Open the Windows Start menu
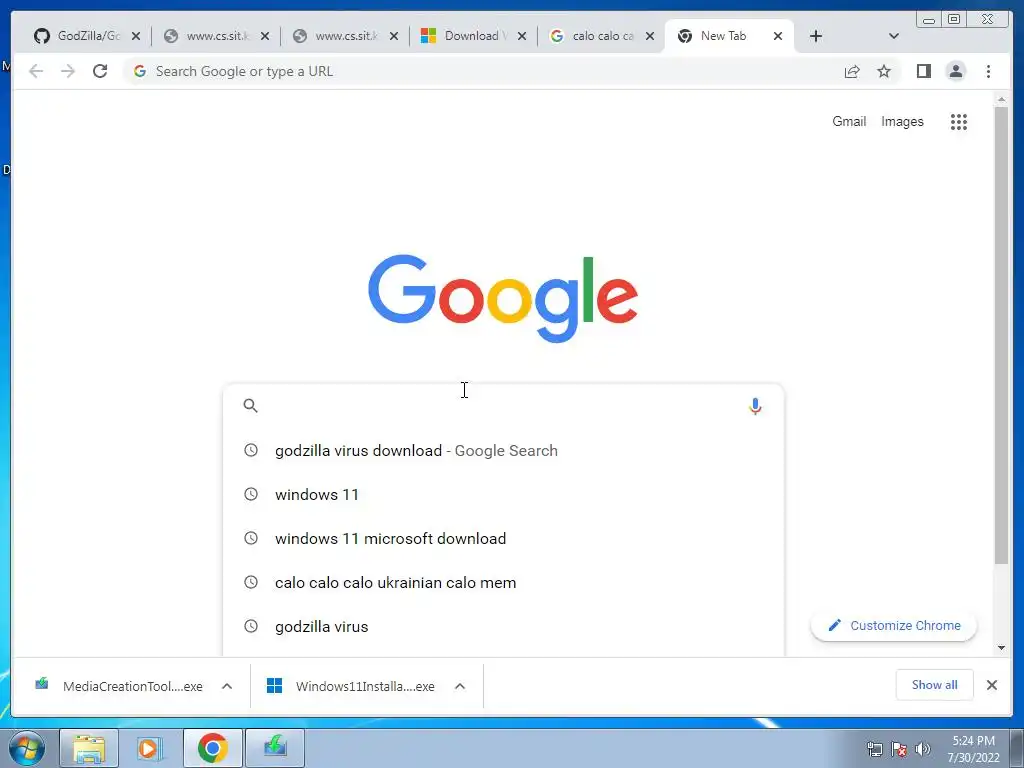This screenshot has width=1024, height=768. 27,748
